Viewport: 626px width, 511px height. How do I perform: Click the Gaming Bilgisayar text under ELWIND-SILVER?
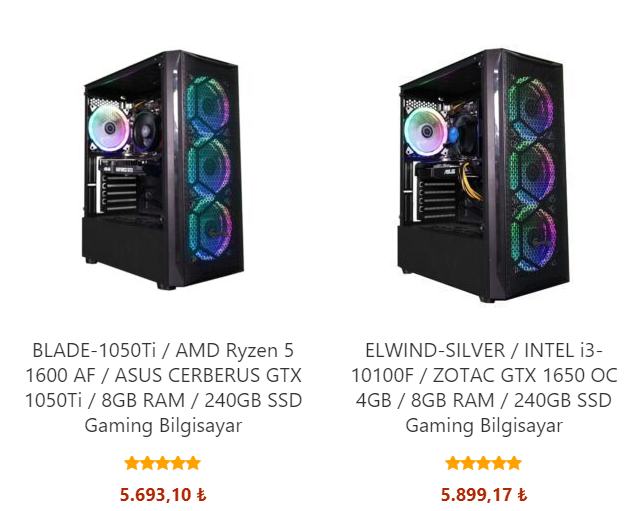[484, 425]
